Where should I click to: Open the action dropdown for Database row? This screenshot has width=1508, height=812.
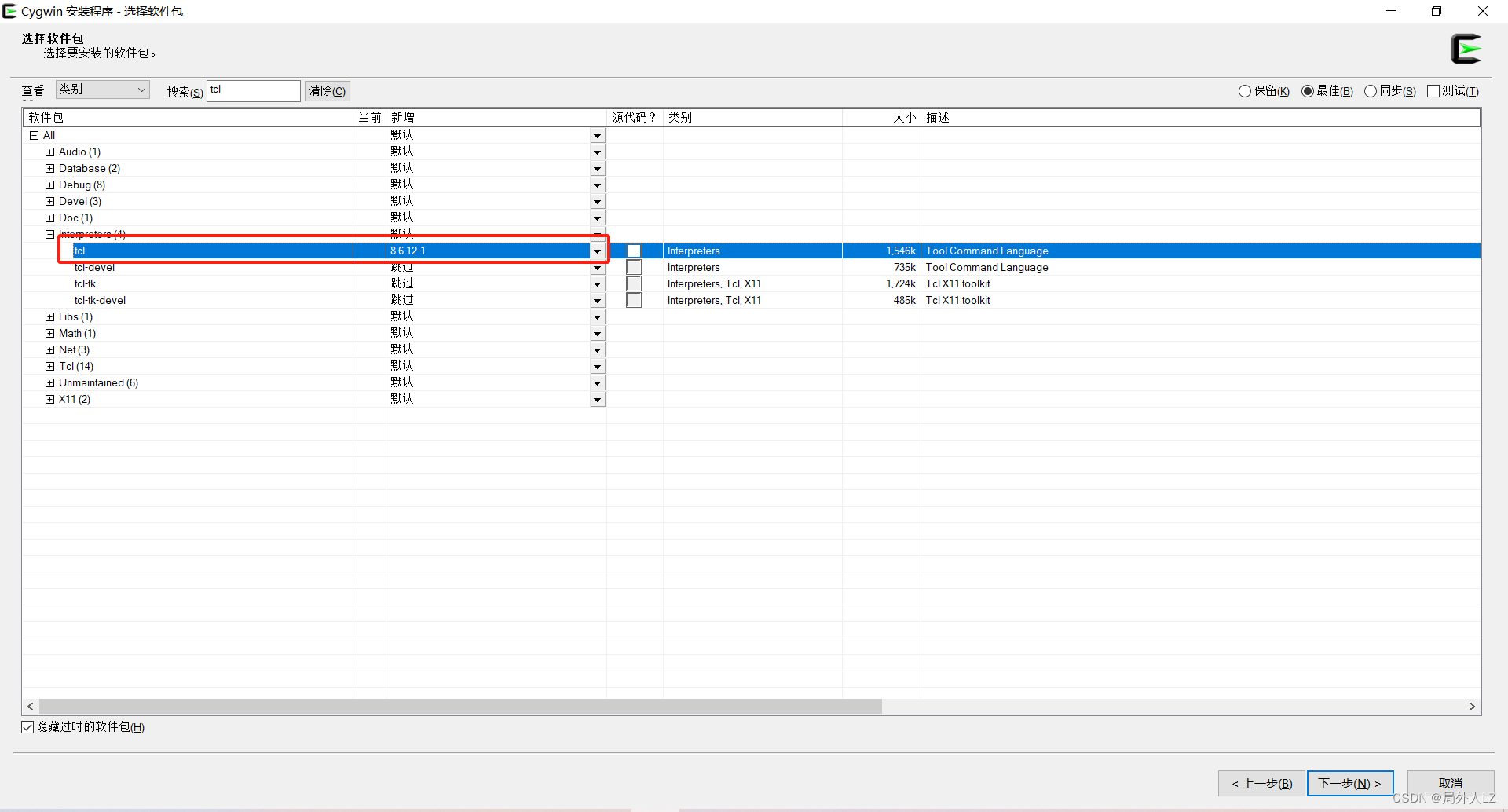pos(598,169)
